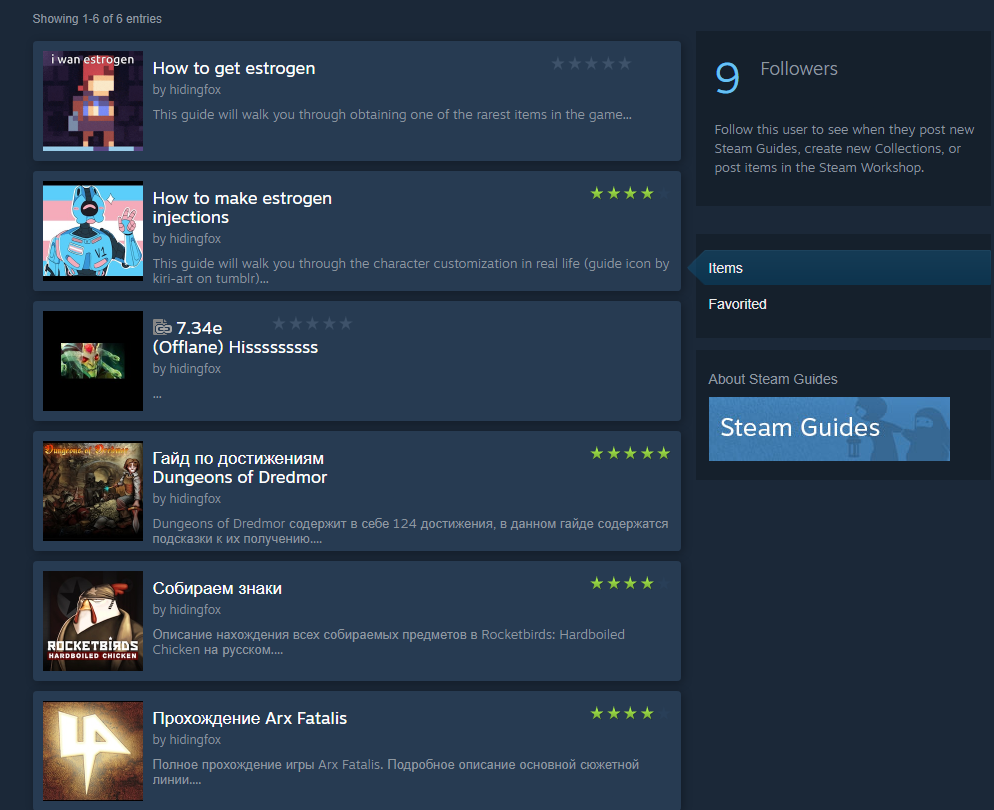Click the five-star rating on Dredmor guide
This screenshot has height=810, width=994.
click(x=630, y=453)
